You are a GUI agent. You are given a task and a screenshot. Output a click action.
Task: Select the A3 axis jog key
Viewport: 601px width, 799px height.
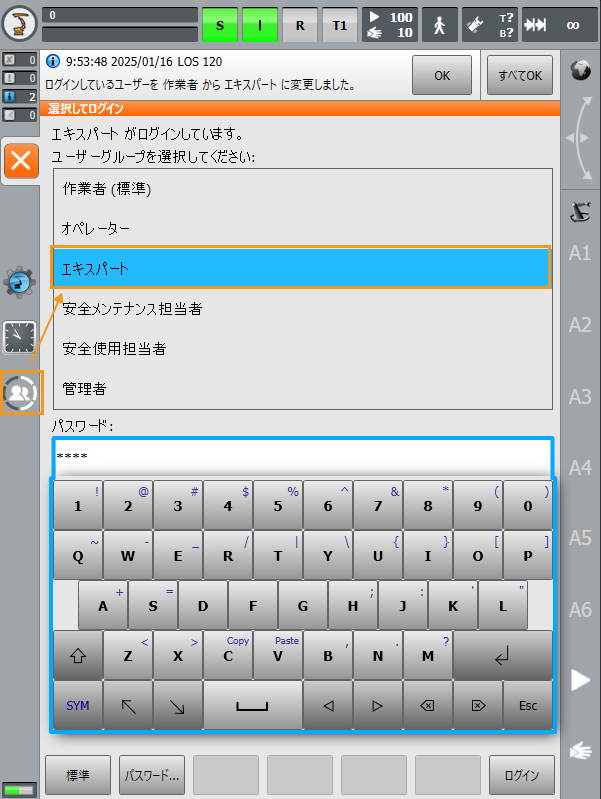[x=580, y=396]
